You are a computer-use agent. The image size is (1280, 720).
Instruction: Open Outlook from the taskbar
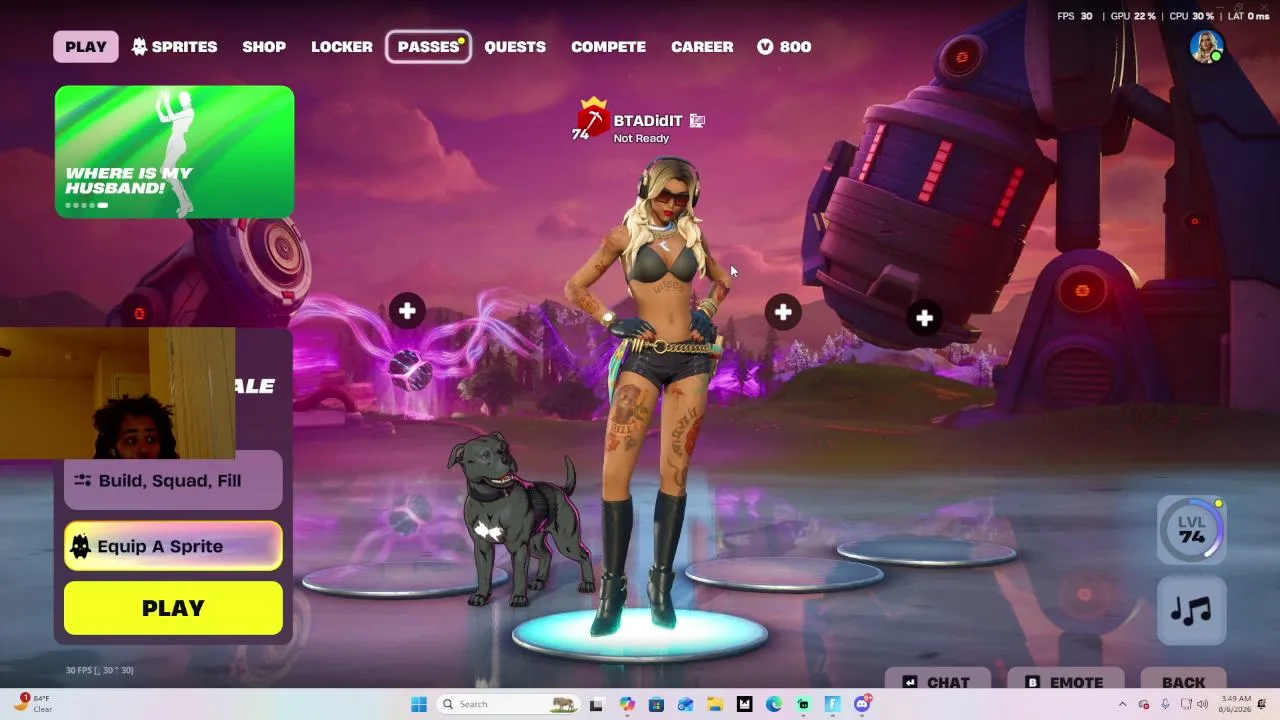[x=686, y=704]
